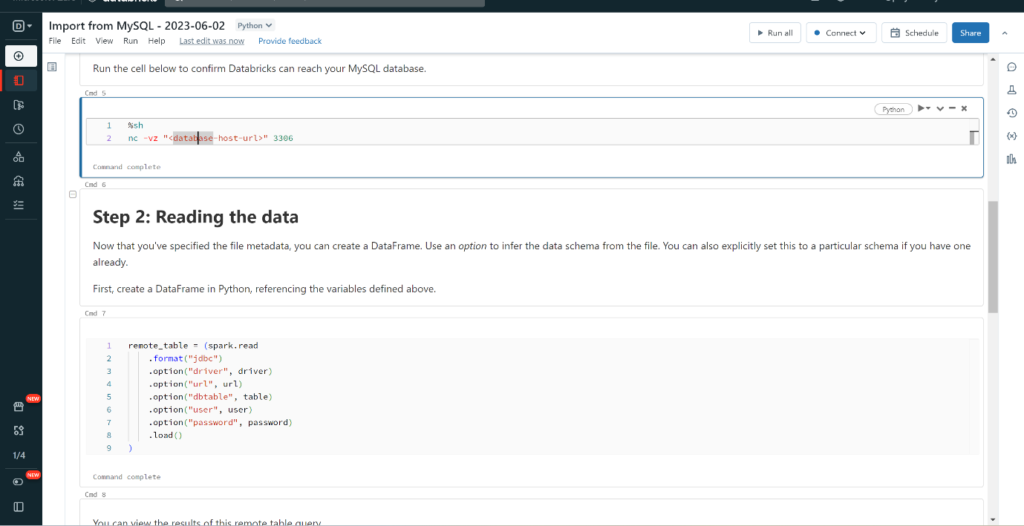Minimize the Cmd 5 cell
The width and height of the screenshot is (1024, 526).
coord(952,108)
